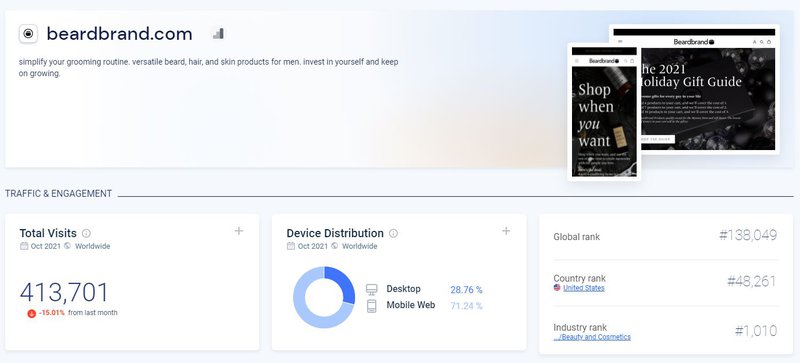
Task: Click the #1,010 industry rank value
Action: coord(756,330)
